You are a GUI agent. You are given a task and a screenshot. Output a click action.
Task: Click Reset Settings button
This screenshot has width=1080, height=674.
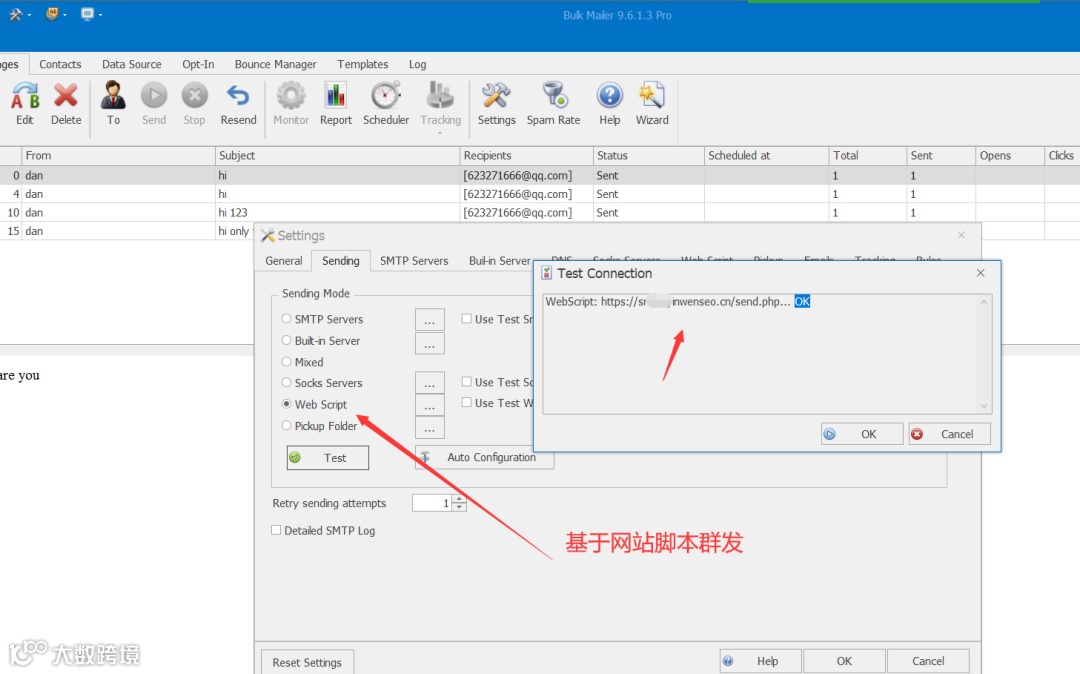coord(307,662)
